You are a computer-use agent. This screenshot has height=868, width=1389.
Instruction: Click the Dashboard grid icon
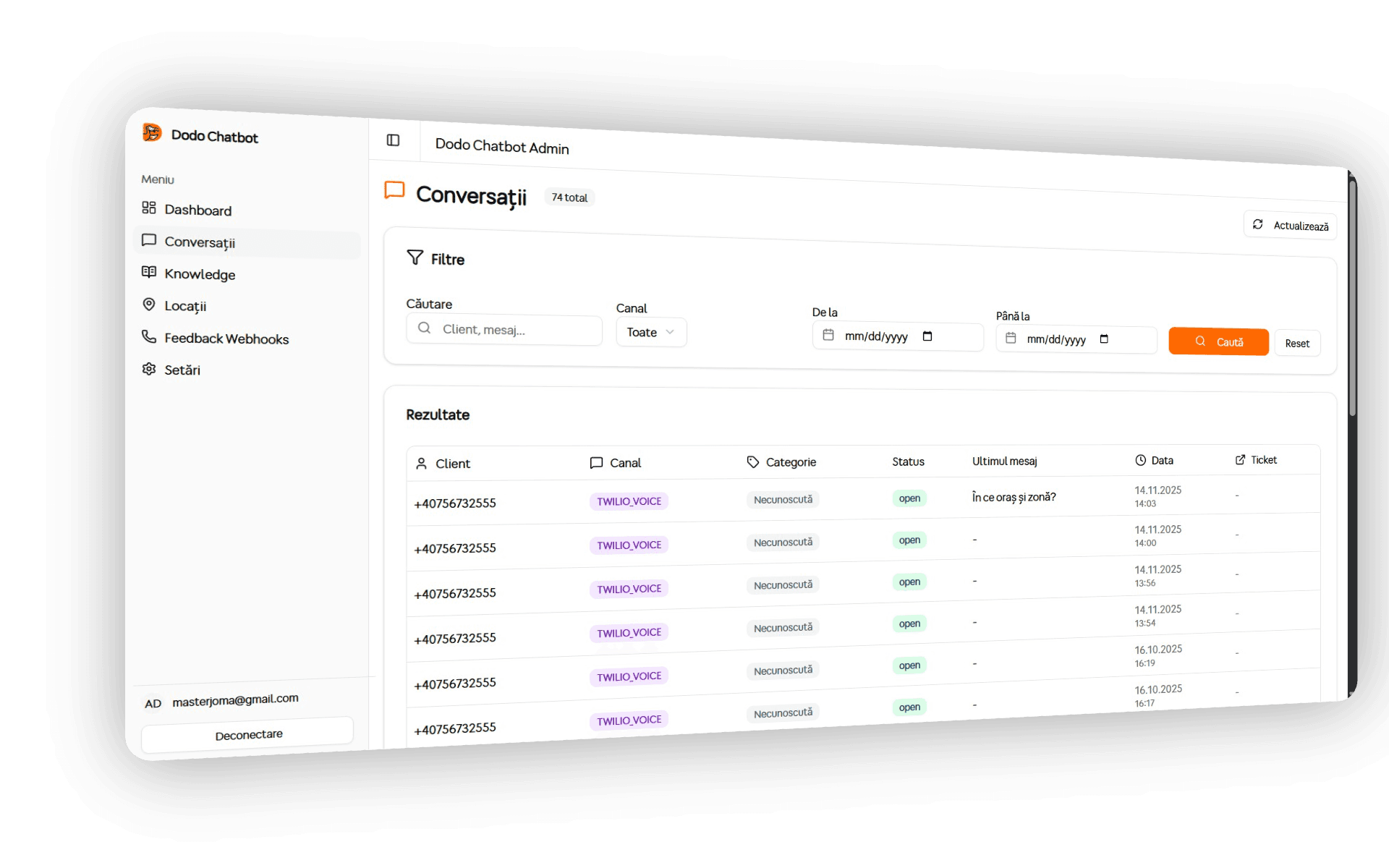(149, 208)
